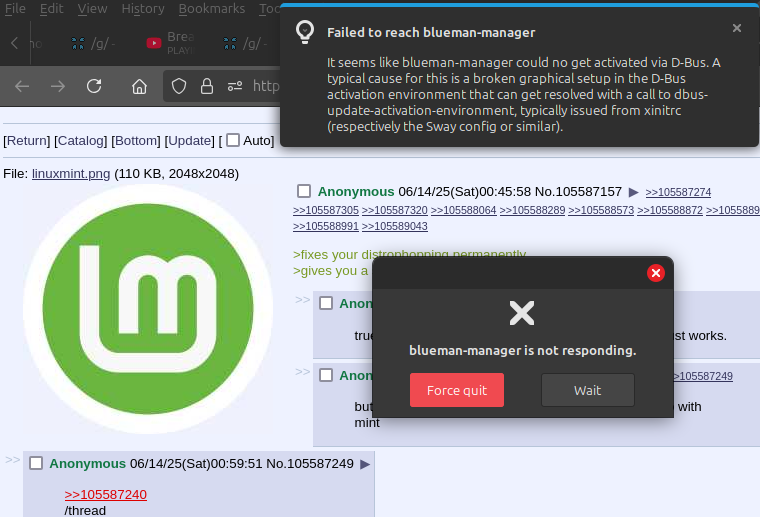The image size is (760, 517).
Task: Tick the checkbox on the reply mentioning mint
Action: [326, 375]
